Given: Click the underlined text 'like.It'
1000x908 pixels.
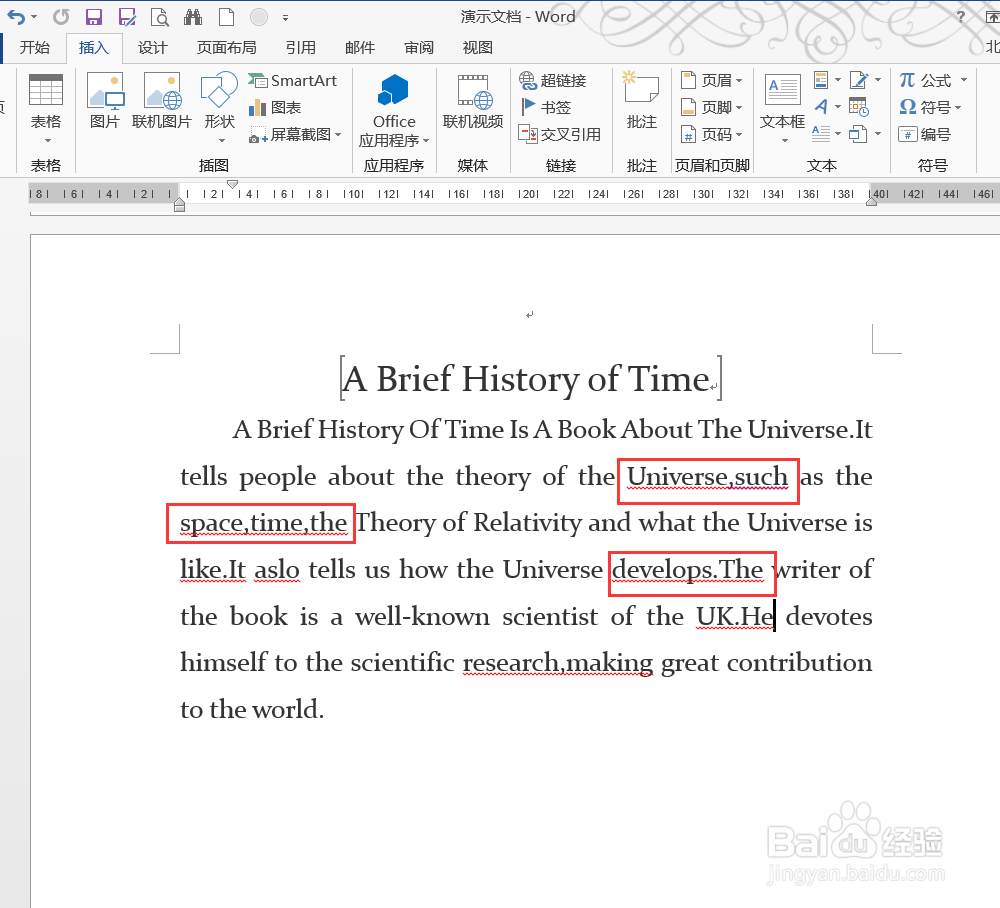Looking at the screenshot, I should 213,569.
